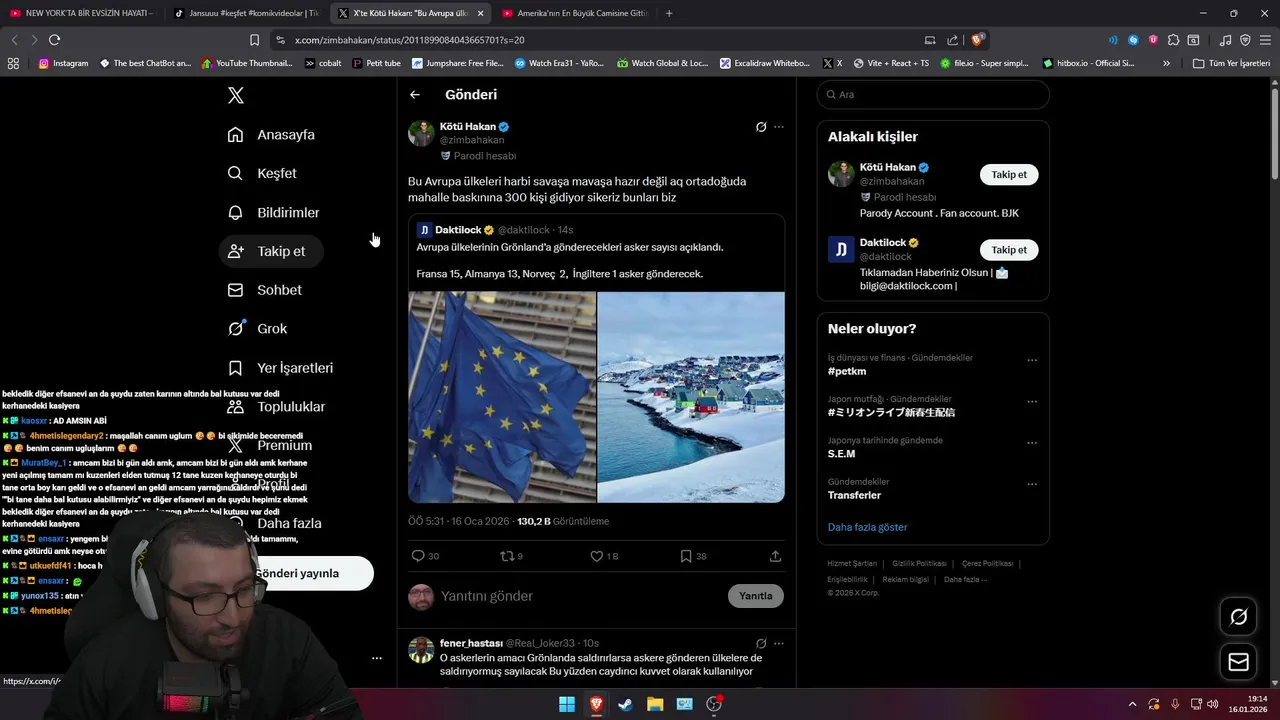Open the floating messages envelope button
This screenshot has width=1280, height=720.
pyautogui.click(x=1239, y=662)
